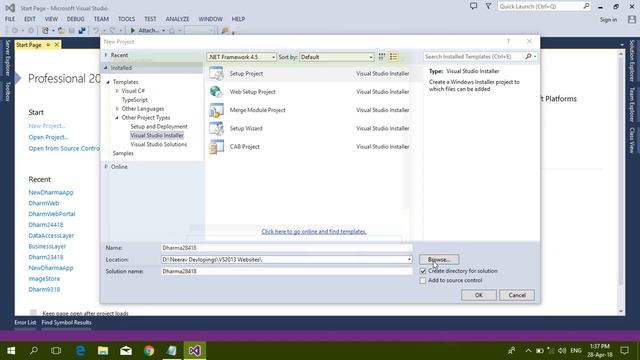
Task: Switch template list to small icons view
Action: pyautogui.click(x=382, y=57)
